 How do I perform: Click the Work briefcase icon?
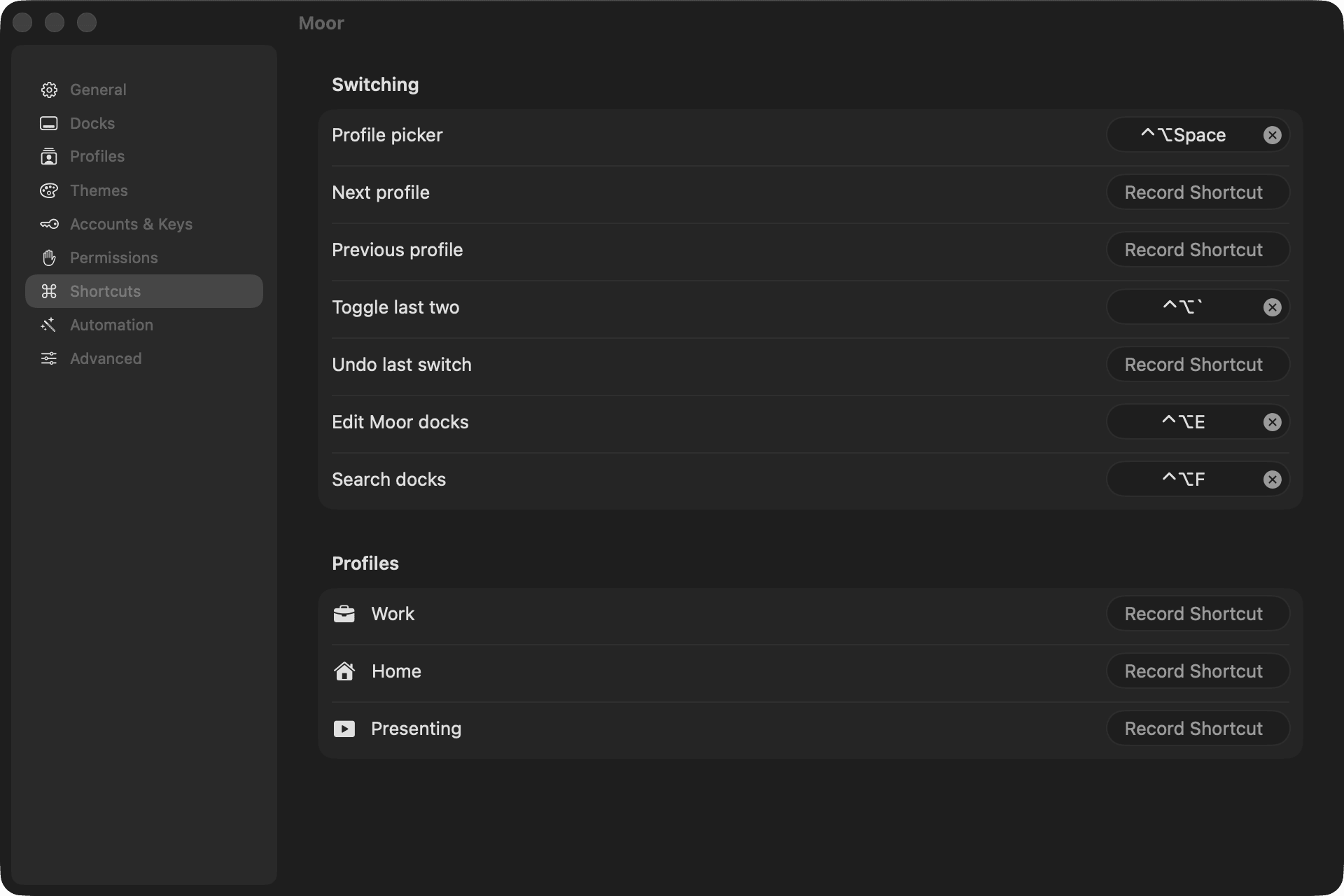(x=344, y=614)
